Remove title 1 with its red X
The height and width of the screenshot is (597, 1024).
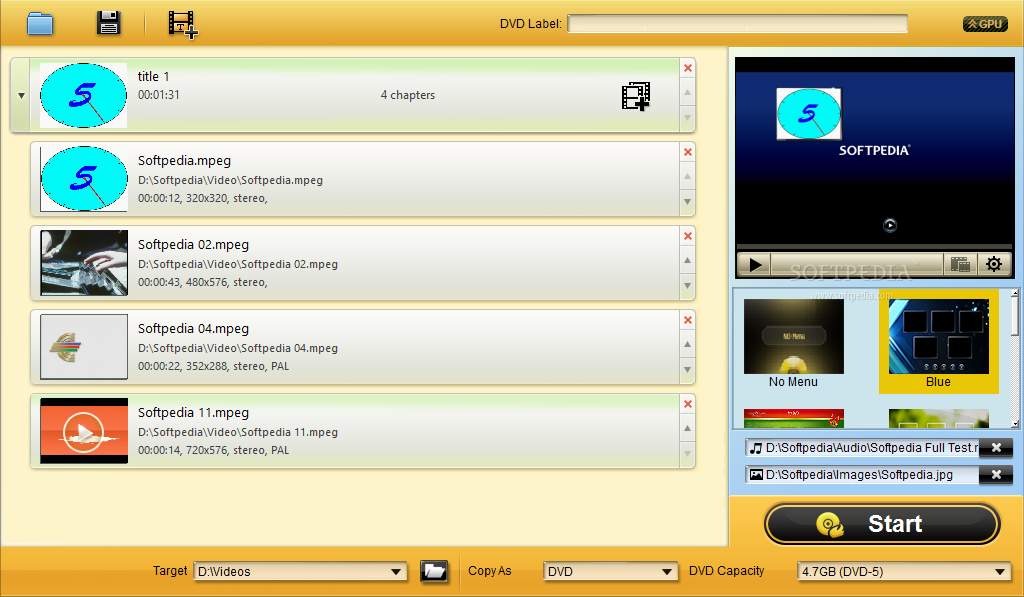(x=688, y=68)
